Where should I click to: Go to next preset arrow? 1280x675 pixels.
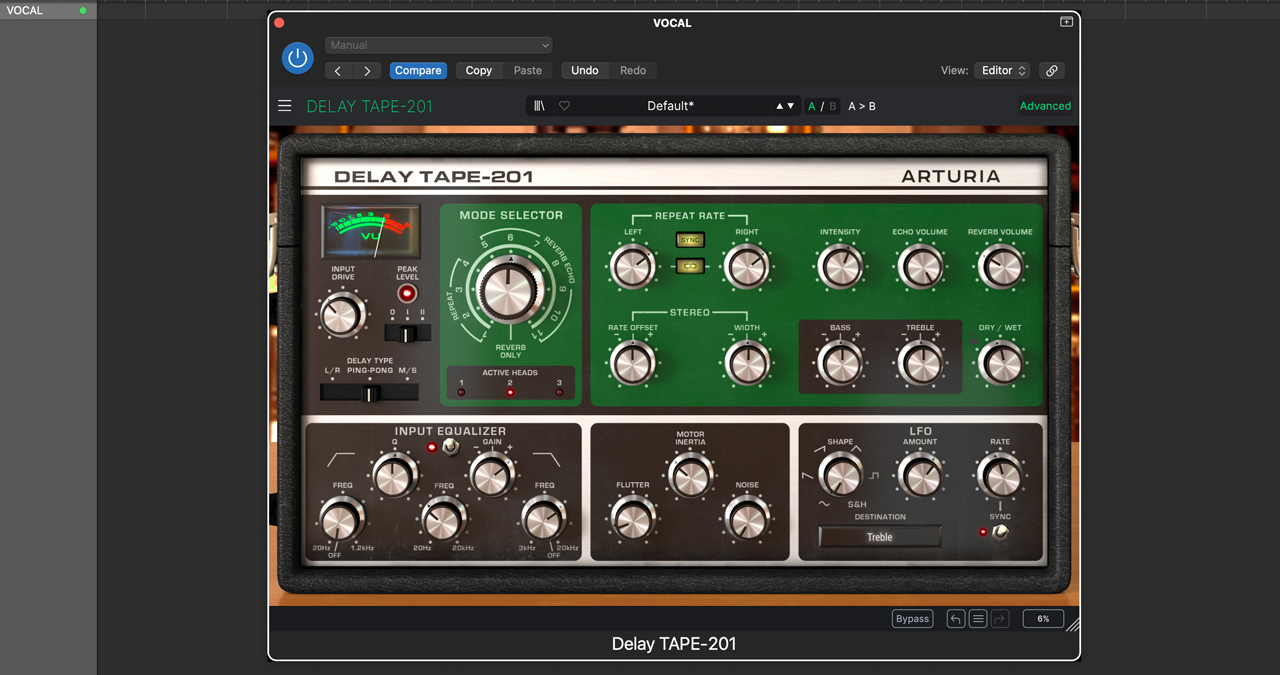click(367, 71)
